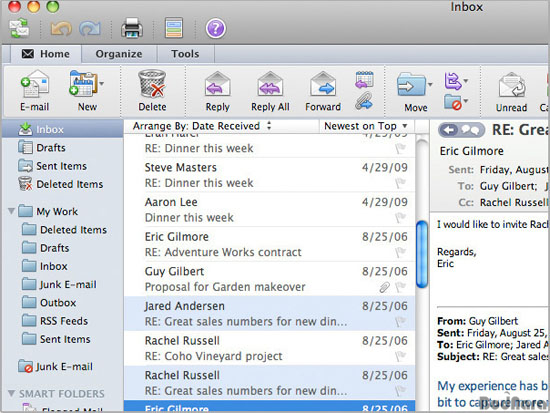Click the forward as attachment paperclip icon

pos(364,101)
